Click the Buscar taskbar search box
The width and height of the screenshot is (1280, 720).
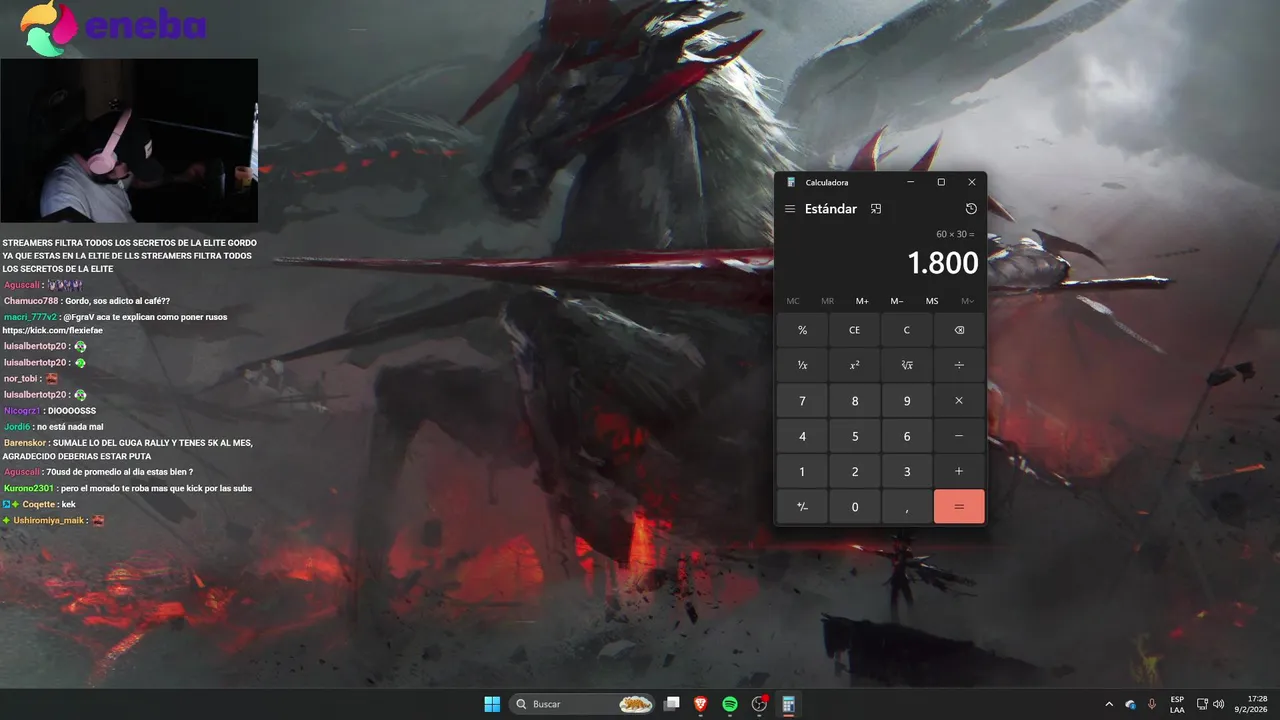coord(583,704)
